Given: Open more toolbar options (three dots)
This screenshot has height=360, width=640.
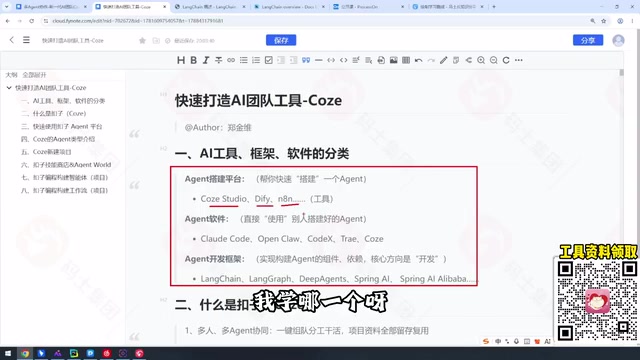Looking at the screenshot, I should 519,60.
